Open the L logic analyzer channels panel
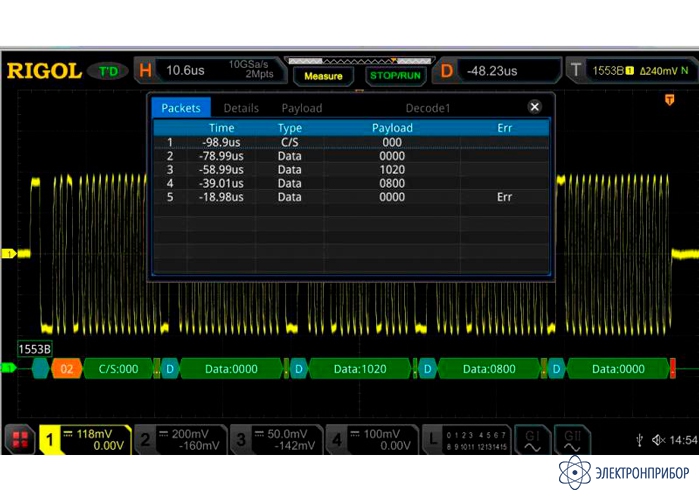The height and width of the screenshot is (500, 699). 466,439
